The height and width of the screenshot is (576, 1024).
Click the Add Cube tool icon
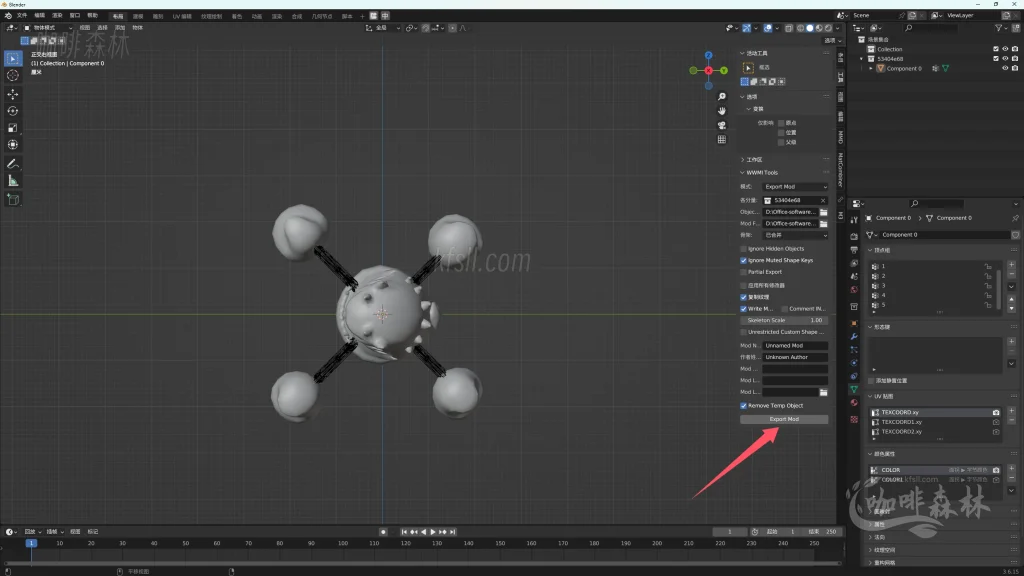(13, 199)
